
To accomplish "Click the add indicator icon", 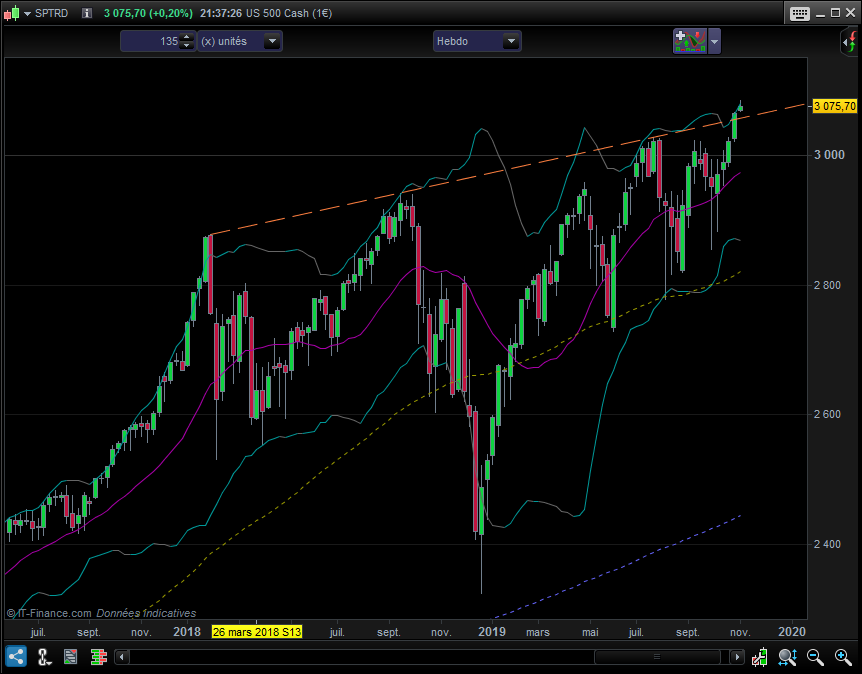I will pyautogui.click(x=690, y=41).
